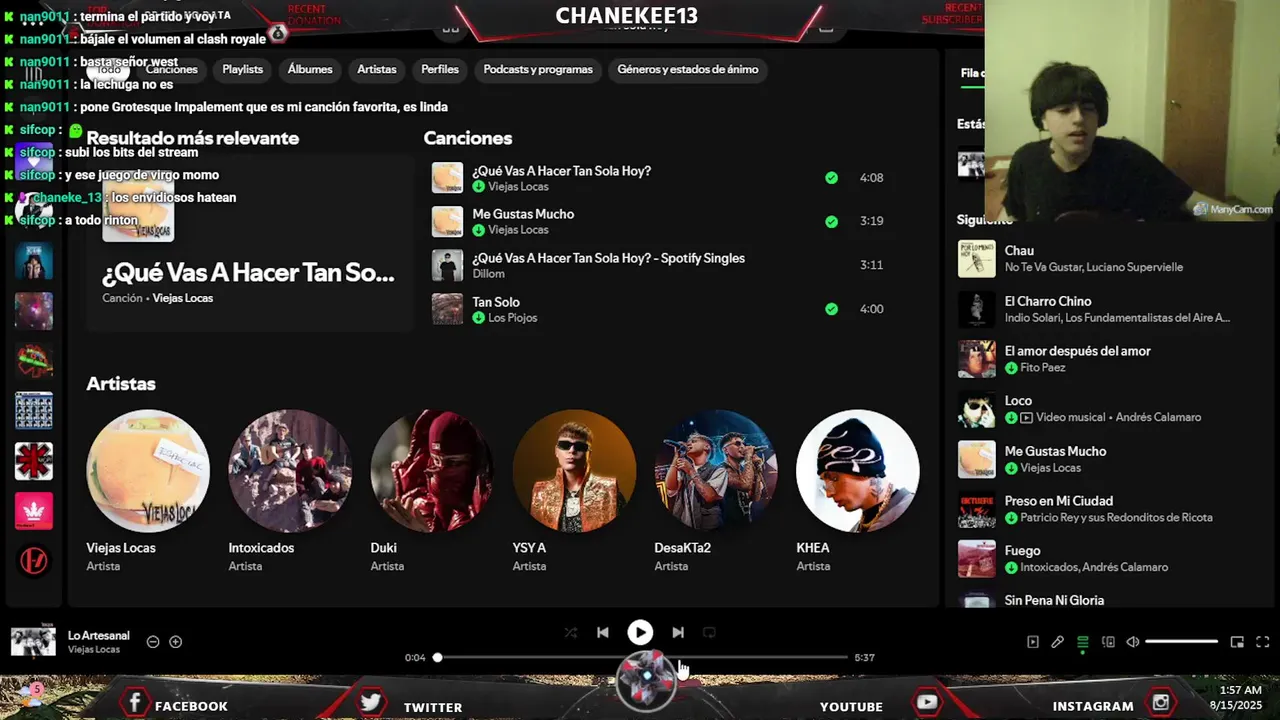Click the Instagram icon in overlay
The height and width of the screenshot is (720, 1280).
click(x=1161, y=703)
